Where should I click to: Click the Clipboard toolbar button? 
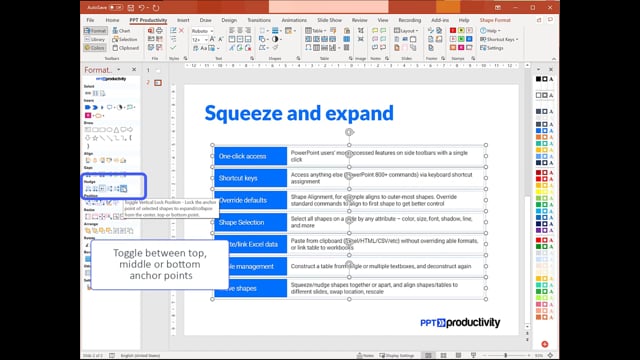coord(126,48)
